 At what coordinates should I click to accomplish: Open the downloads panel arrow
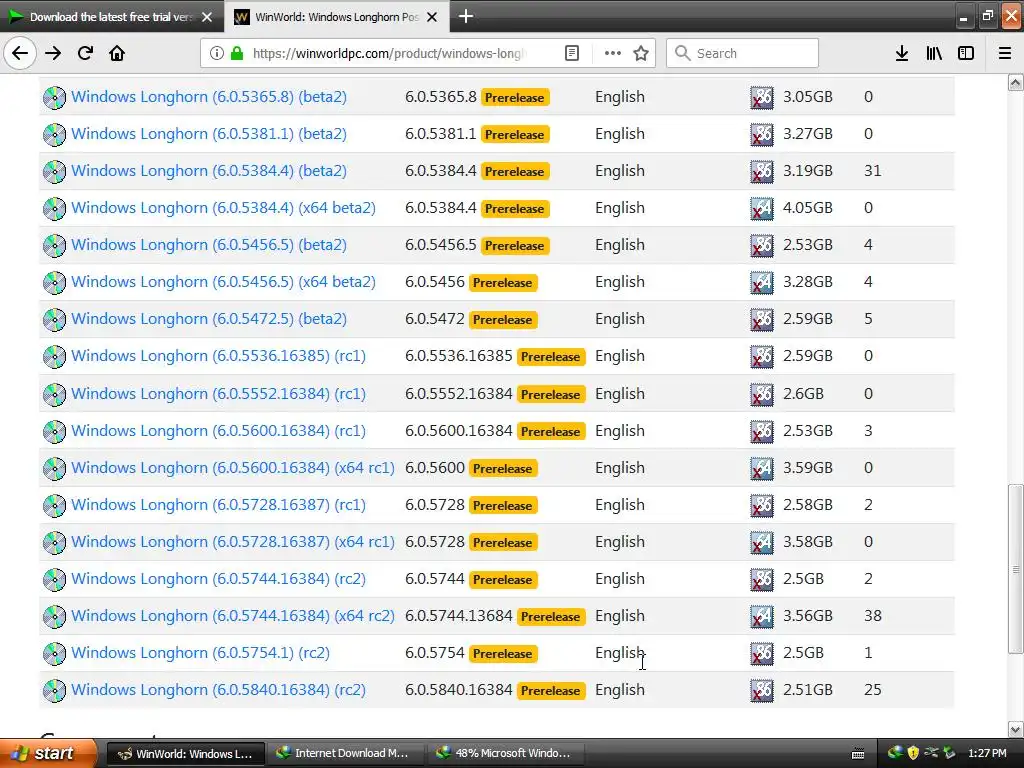(x=902, y=53)
